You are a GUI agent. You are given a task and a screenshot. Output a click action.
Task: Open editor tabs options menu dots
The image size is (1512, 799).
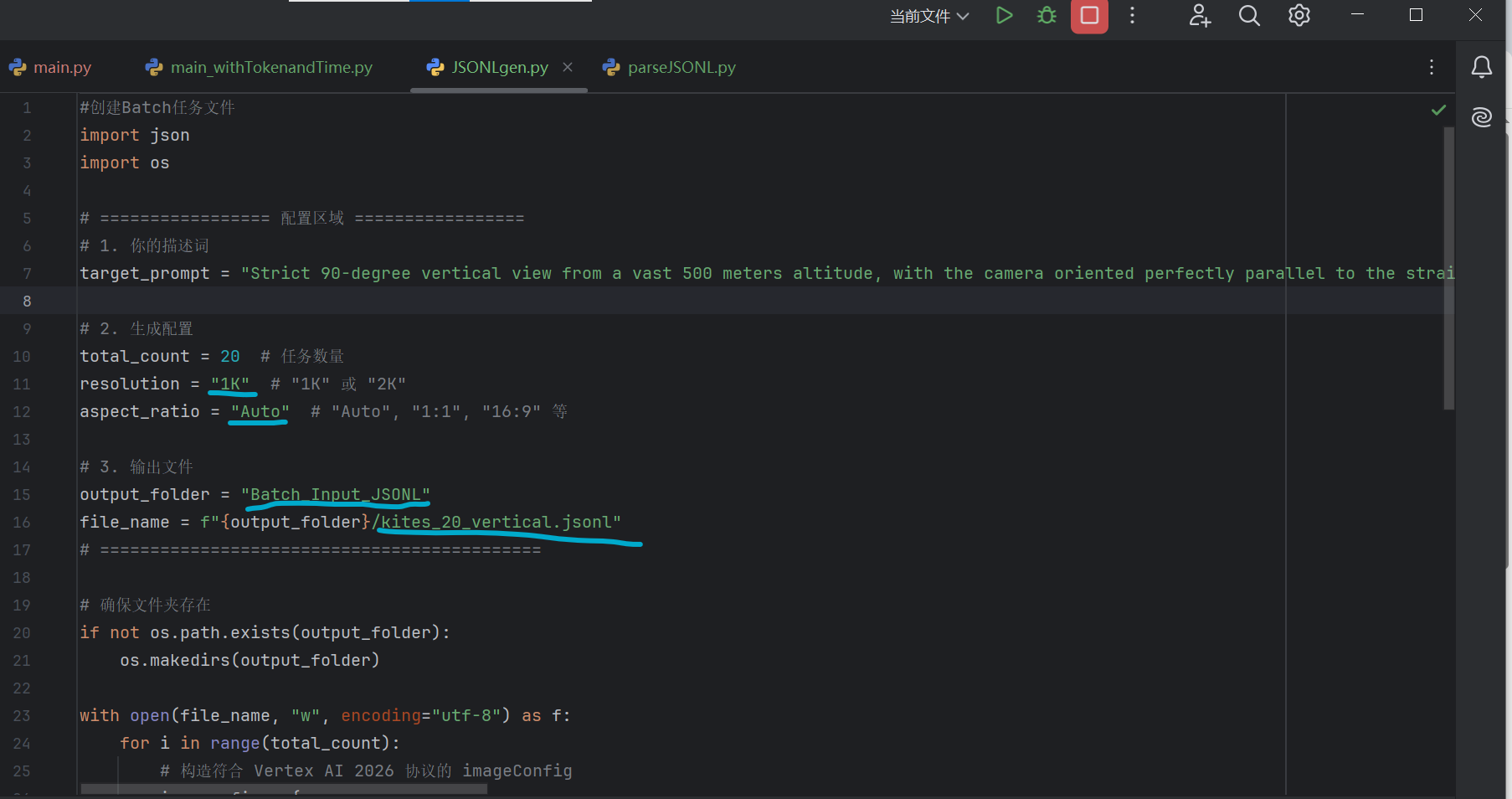tap(1432, 67)
